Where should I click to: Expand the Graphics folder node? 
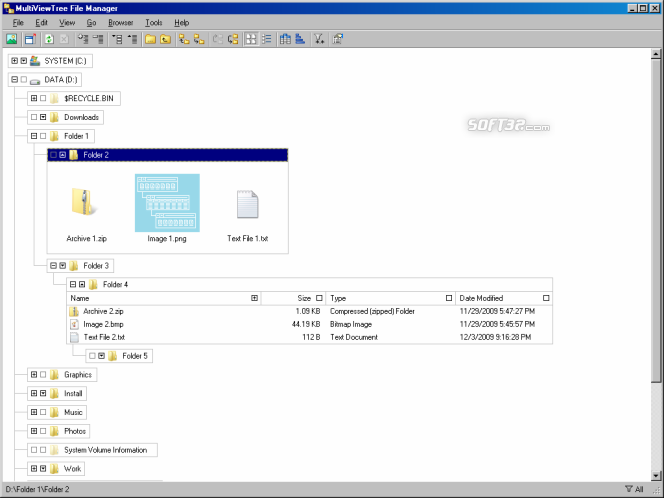[x=34, y=374]
